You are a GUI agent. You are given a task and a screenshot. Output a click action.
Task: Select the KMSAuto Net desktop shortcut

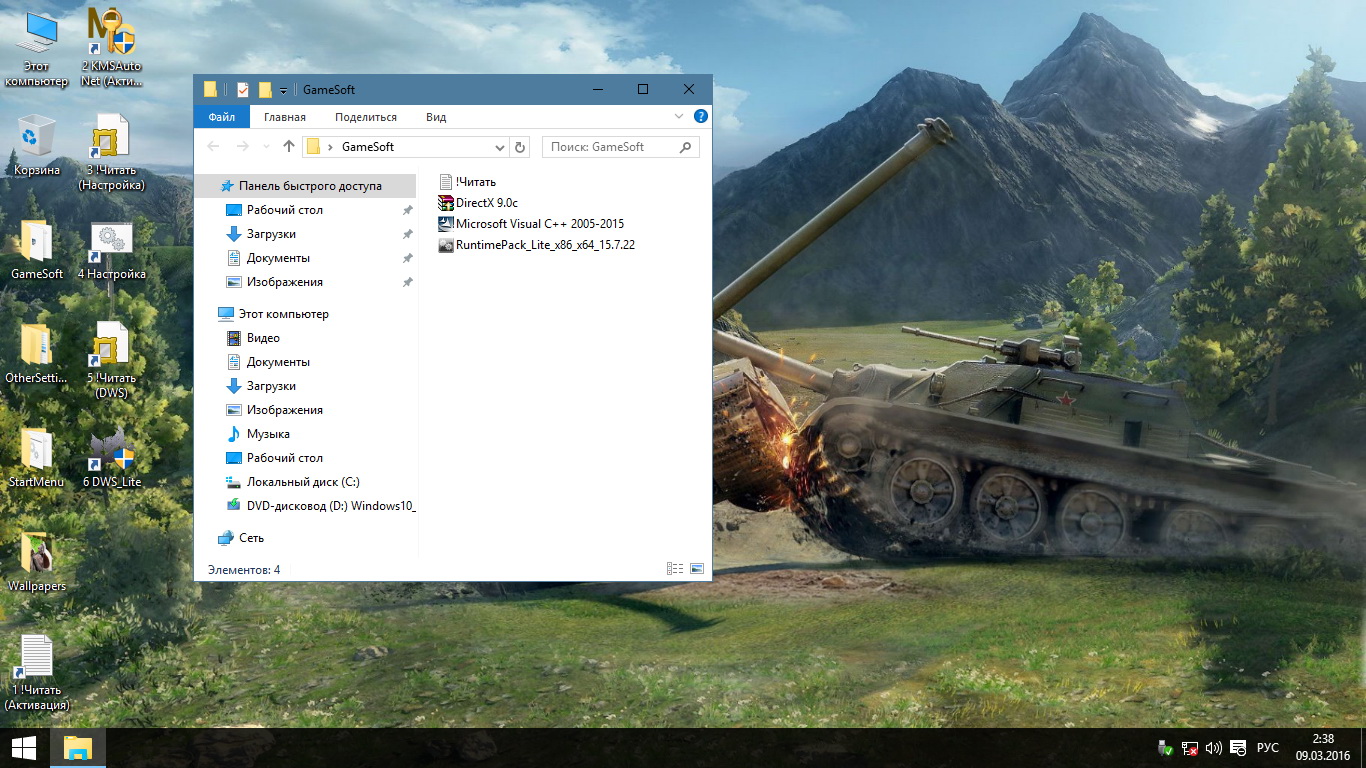coord(111,47)
